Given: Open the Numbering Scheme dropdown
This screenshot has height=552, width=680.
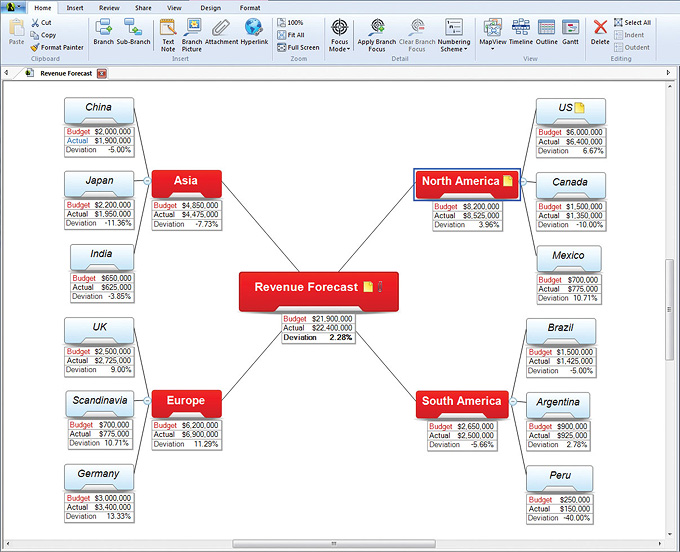Looking at the screenshot, I should 454,35.
